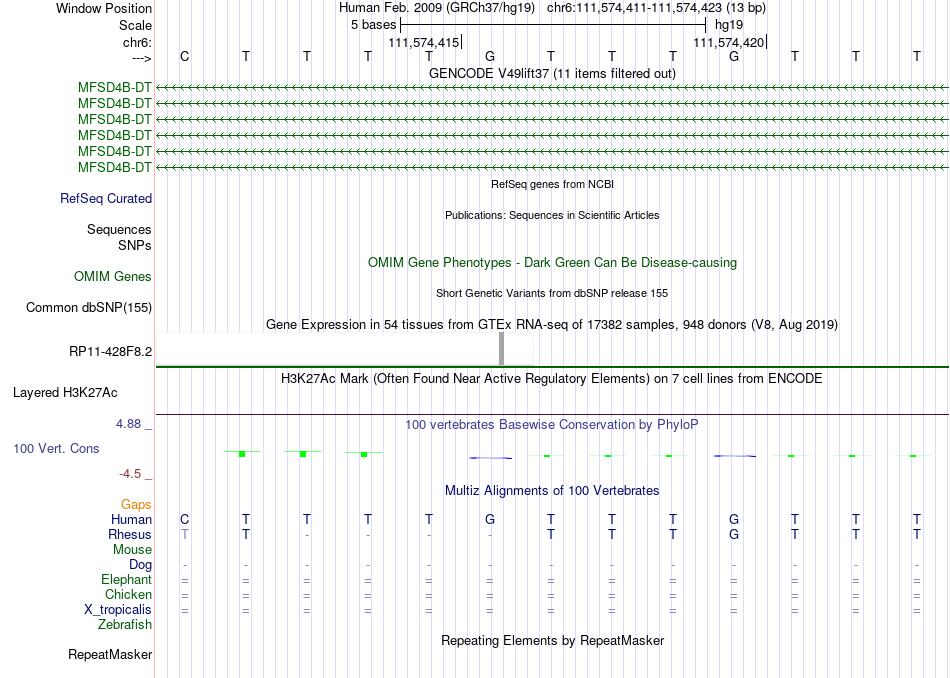Image resolution: width=950 pixels, height=678 pixels.
Task: Click the faded T in Rhesus row
Action: click(185, 534)
